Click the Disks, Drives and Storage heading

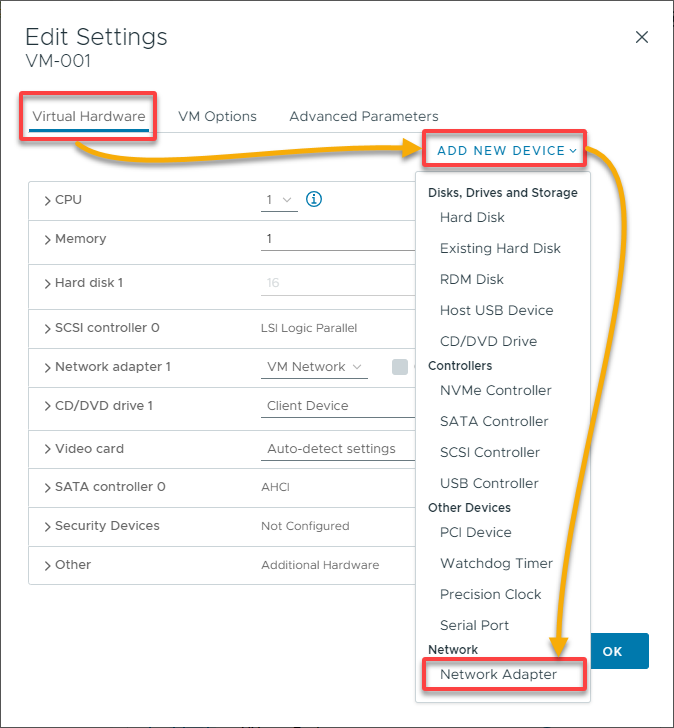(x=502, y=193)
